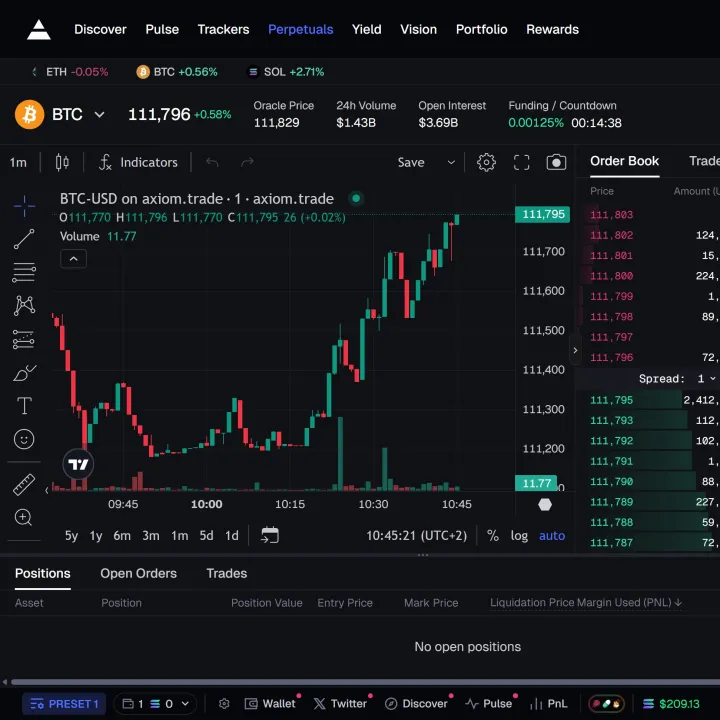
Task: Open bottom bar settings gear
Action: click(224, 703)
